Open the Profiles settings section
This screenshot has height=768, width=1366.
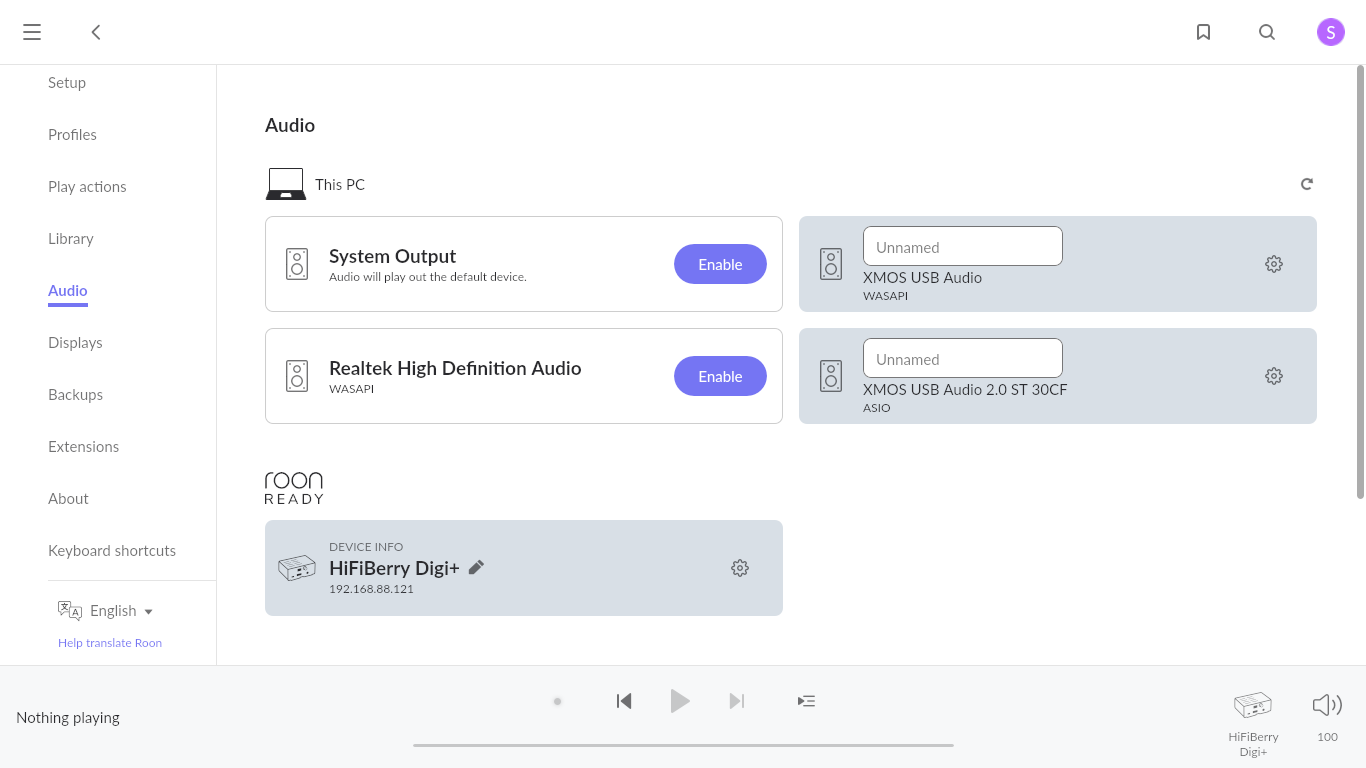click(x=72, y=135)
